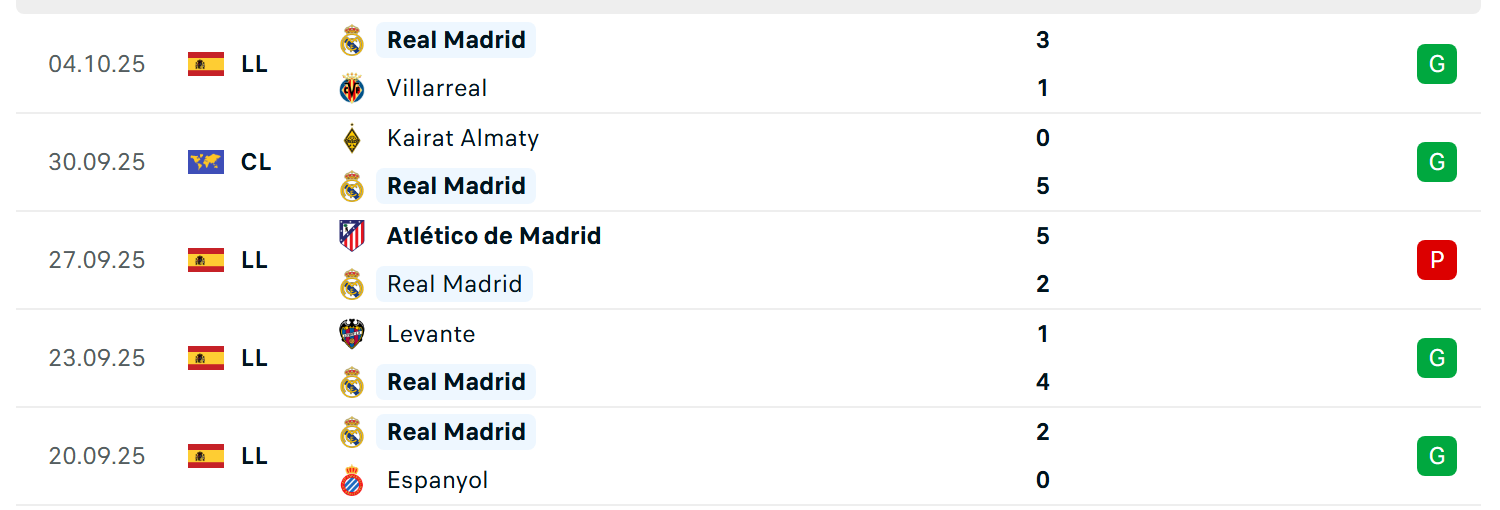Image resolution: width=1500 pixels, height=510 pixels.
Task: Click the Villarreal club crest icon
Action: [x=352, y=88]
